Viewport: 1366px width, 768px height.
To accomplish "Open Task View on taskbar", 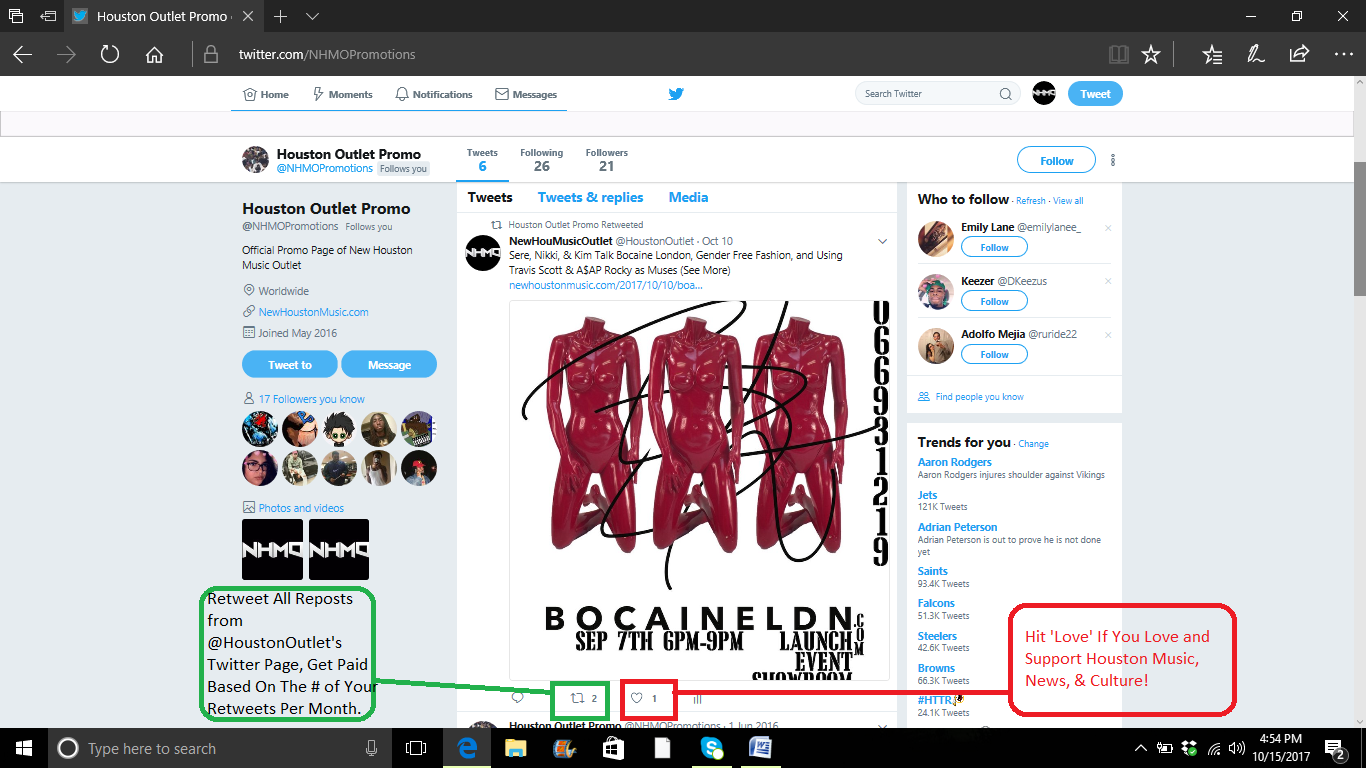I will coord(415,748).
